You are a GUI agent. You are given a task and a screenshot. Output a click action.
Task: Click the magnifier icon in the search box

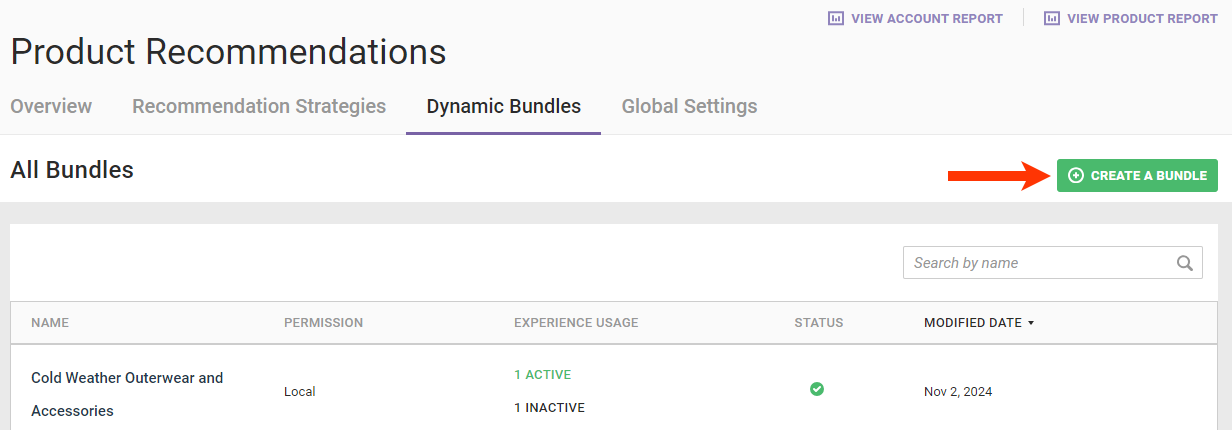1185,263
